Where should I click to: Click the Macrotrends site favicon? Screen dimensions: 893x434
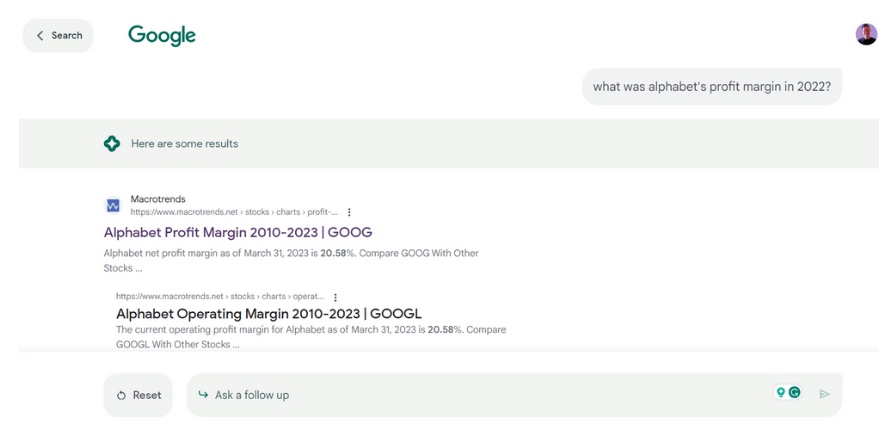[113, 205]
